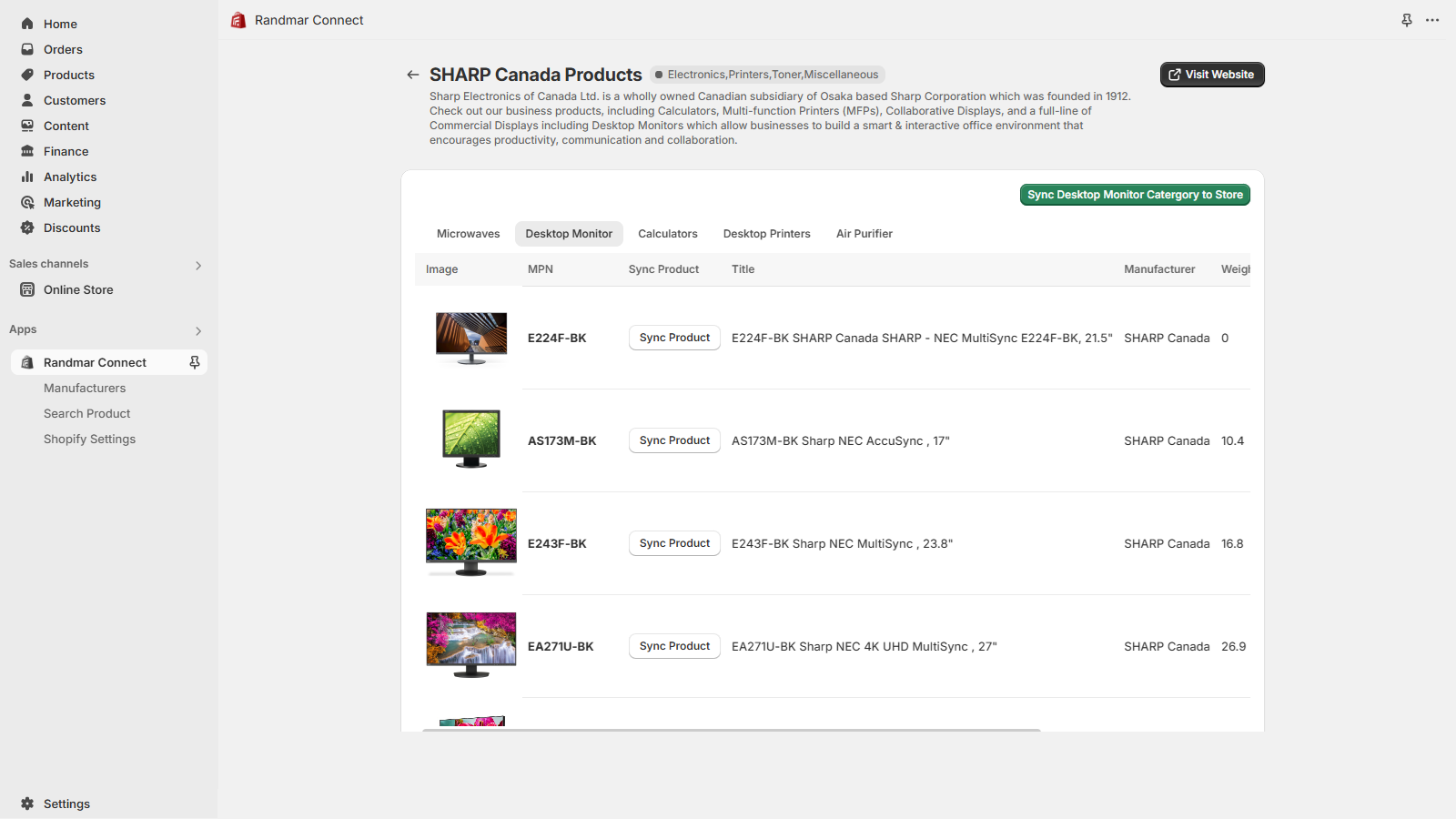Expand the Apps section chevron
The height and width of the screenshot is (819, 1456).
tap(198, 331)
